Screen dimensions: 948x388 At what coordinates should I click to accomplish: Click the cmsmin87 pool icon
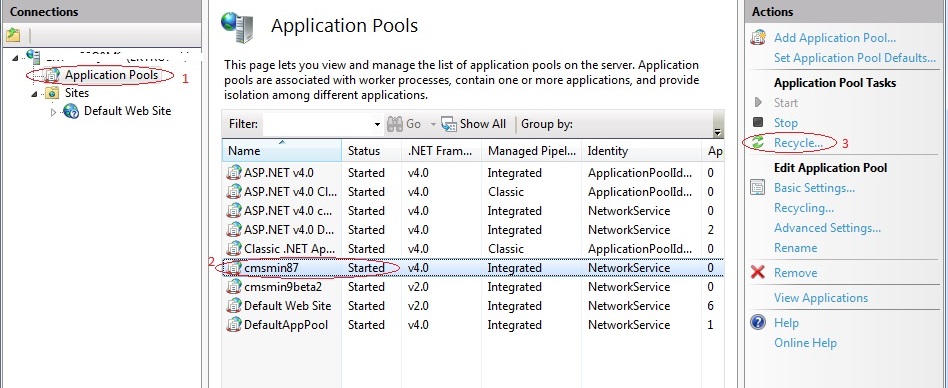point(233,268)
